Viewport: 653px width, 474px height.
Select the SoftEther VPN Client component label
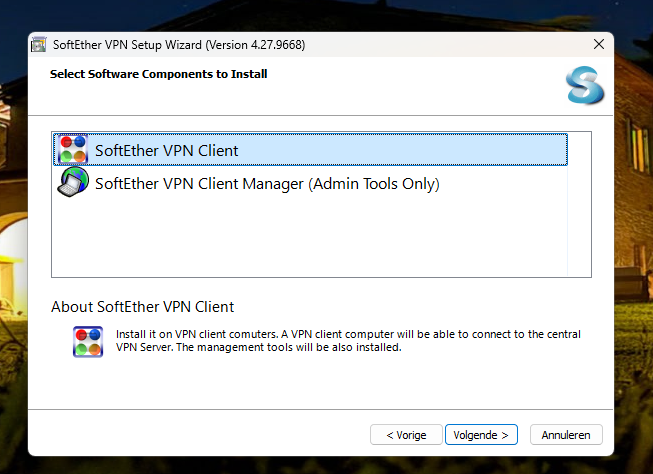point(166,151)
